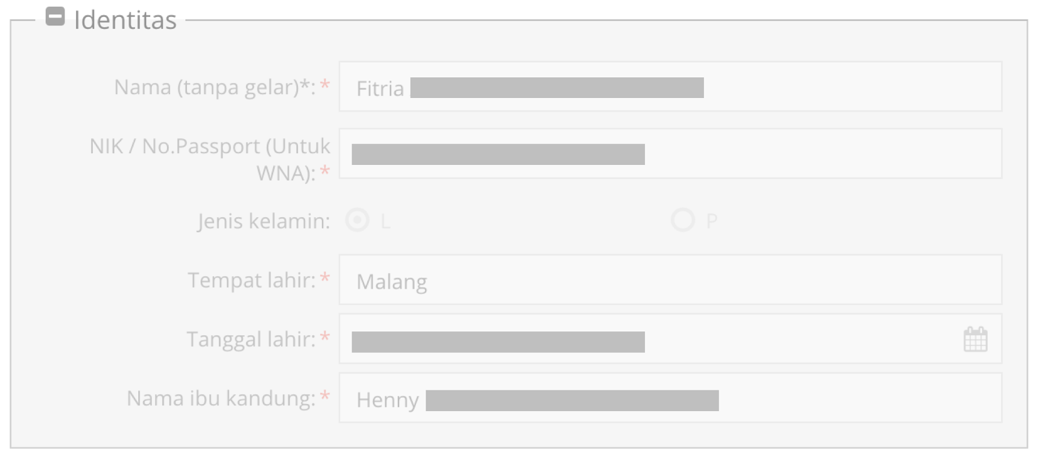Click into the NIK / No.Passport field

(x=670, y=154)
